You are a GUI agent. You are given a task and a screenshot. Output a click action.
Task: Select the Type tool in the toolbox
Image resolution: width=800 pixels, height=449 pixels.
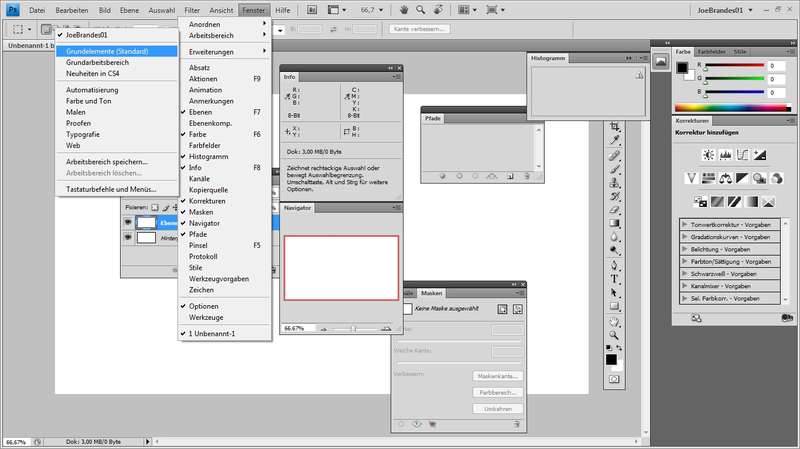(614, 279)
